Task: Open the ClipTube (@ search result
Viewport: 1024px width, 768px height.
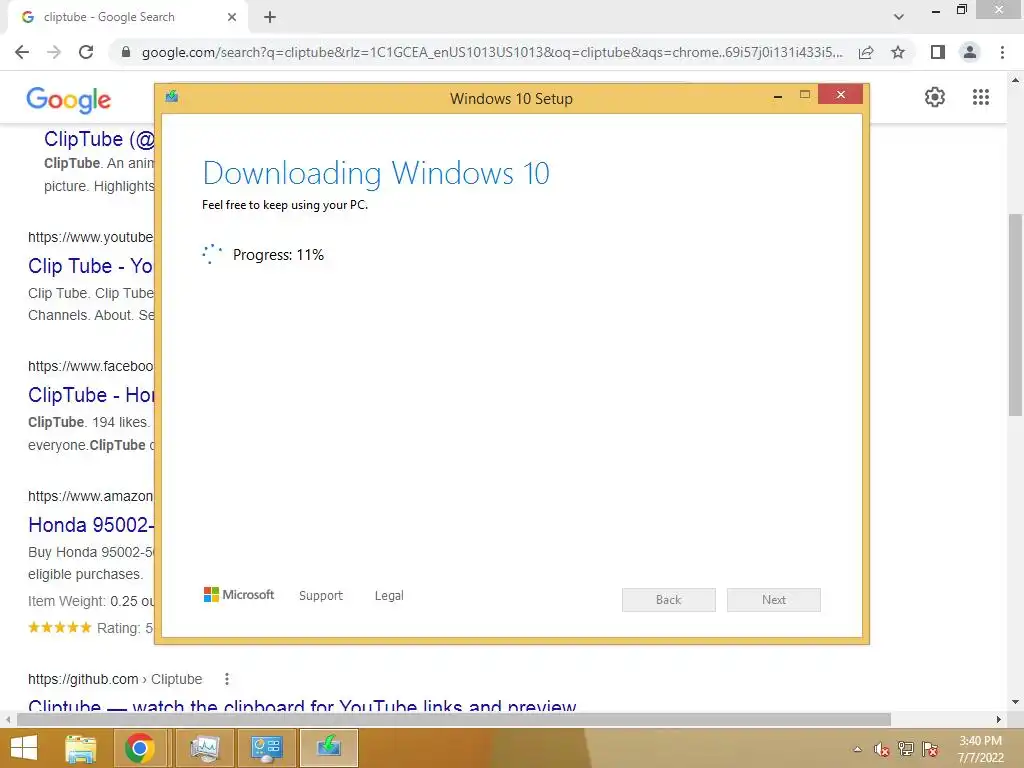Action: tap(99, 138)
